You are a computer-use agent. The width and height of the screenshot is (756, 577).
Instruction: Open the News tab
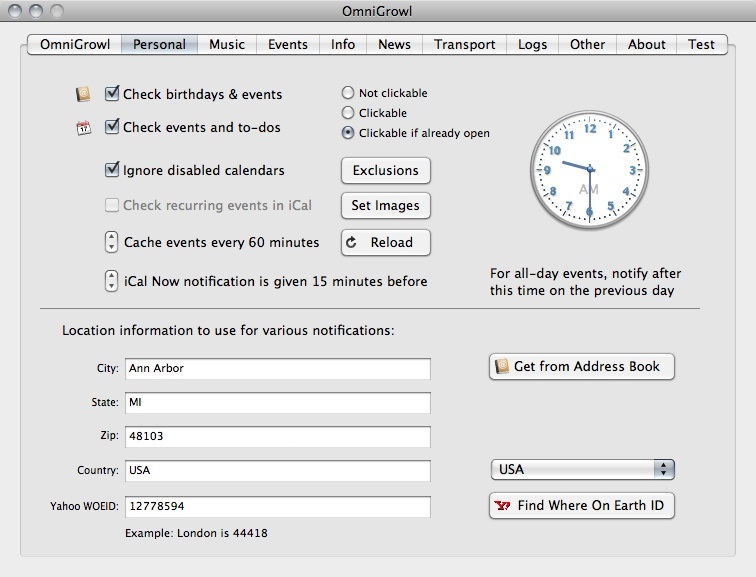[x=394, y=44]
